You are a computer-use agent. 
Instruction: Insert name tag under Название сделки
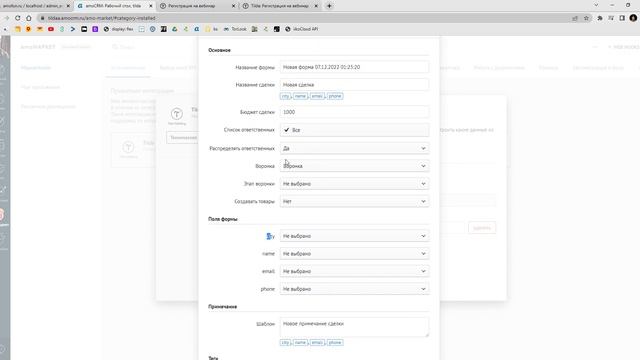tap(300, 96)
